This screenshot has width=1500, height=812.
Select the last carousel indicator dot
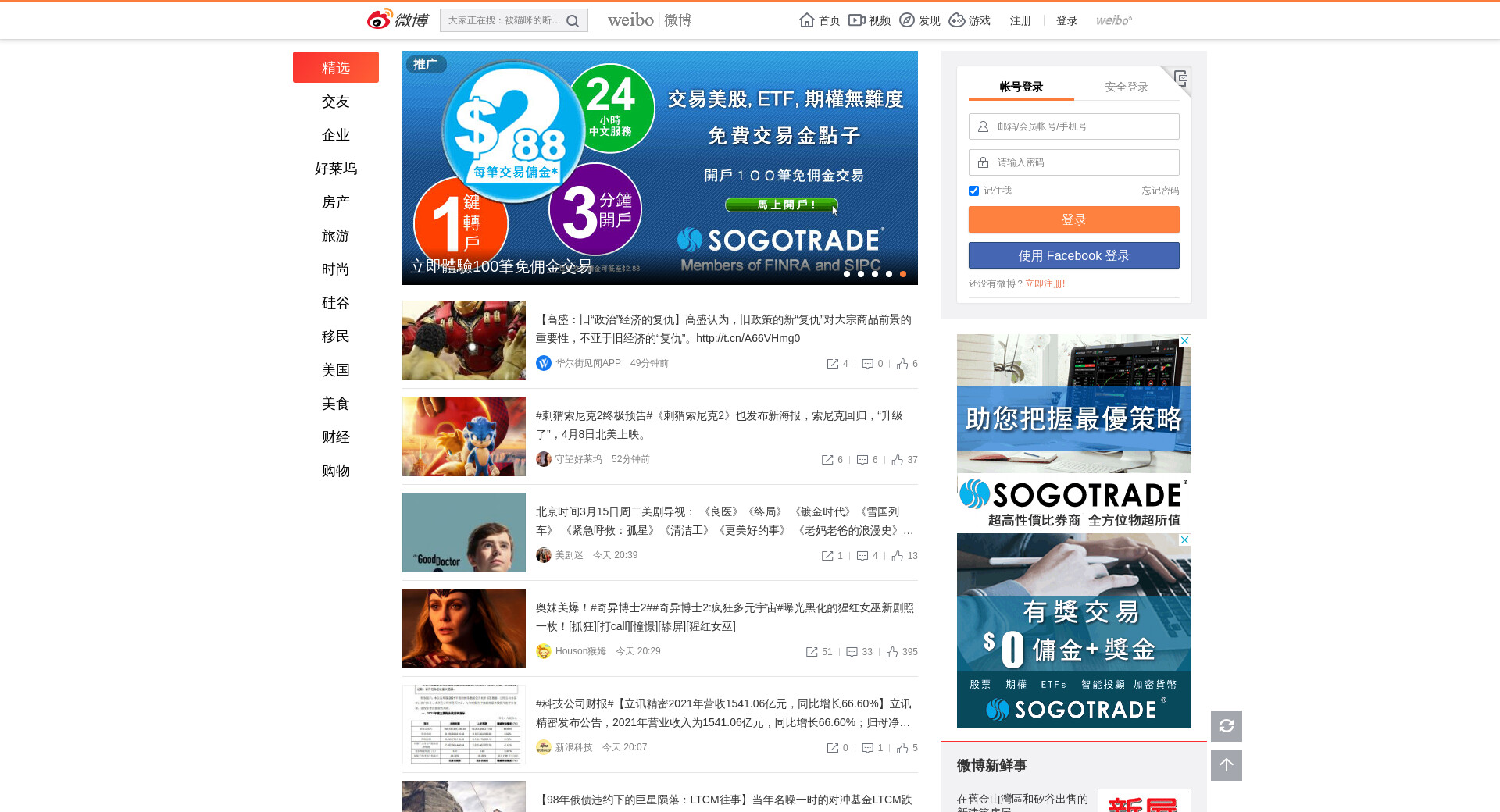pos(903,274)
